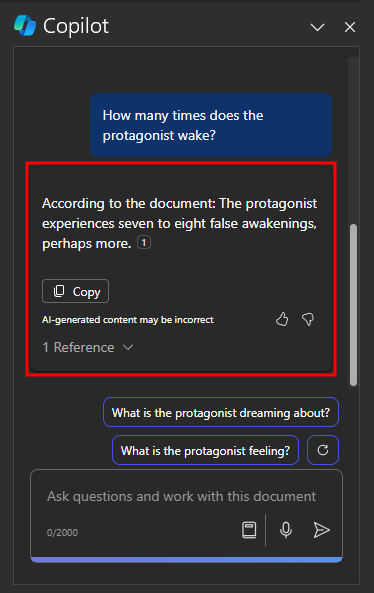
Task: Click the chat scrollbar thumb
Action: pos(354,305)
